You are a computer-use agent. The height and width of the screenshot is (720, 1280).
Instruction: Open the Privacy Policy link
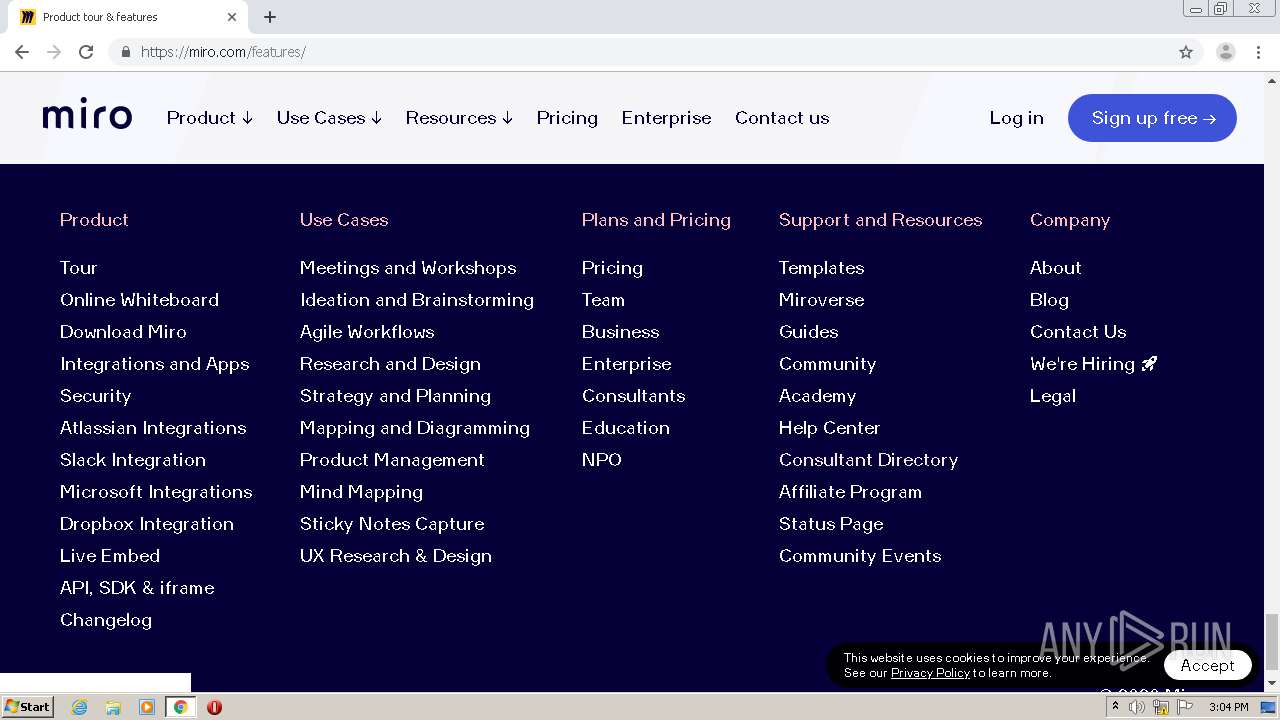pos(930,673)
